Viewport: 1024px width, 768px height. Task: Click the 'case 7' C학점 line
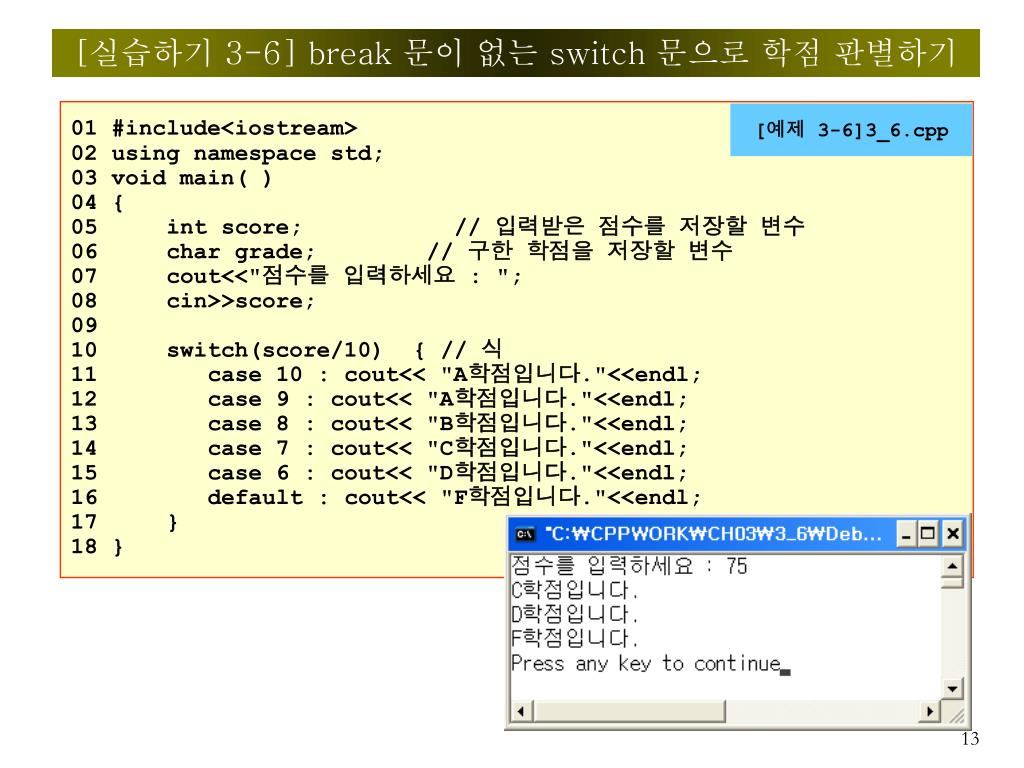click(x=447, y=448)
